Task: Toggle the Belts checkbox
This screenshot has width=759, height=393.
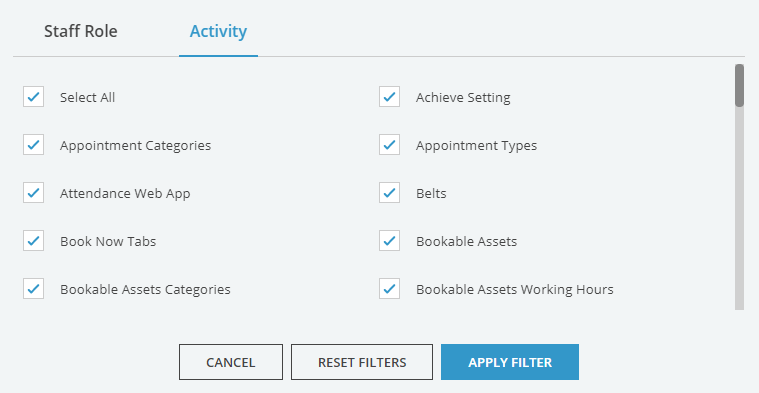Action: pyautogui.click(x=389, y=193)
